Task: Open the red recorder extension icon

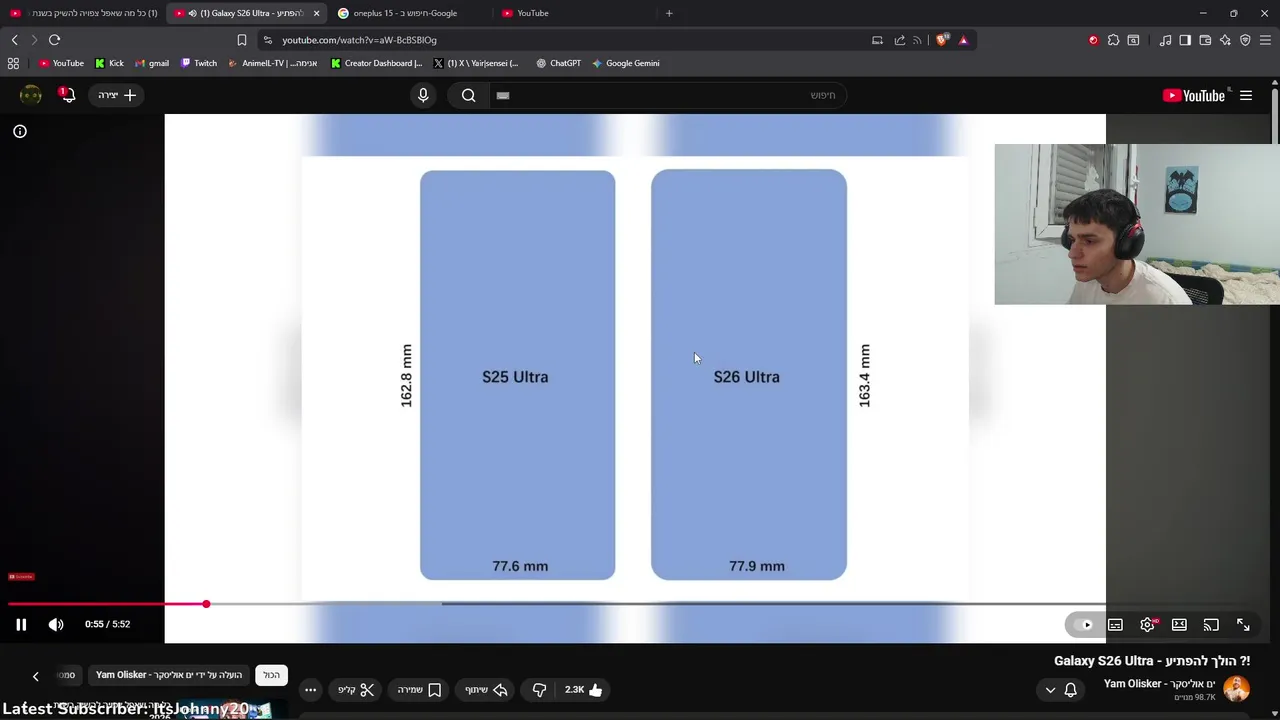Action: click(x=1093, y=40)
